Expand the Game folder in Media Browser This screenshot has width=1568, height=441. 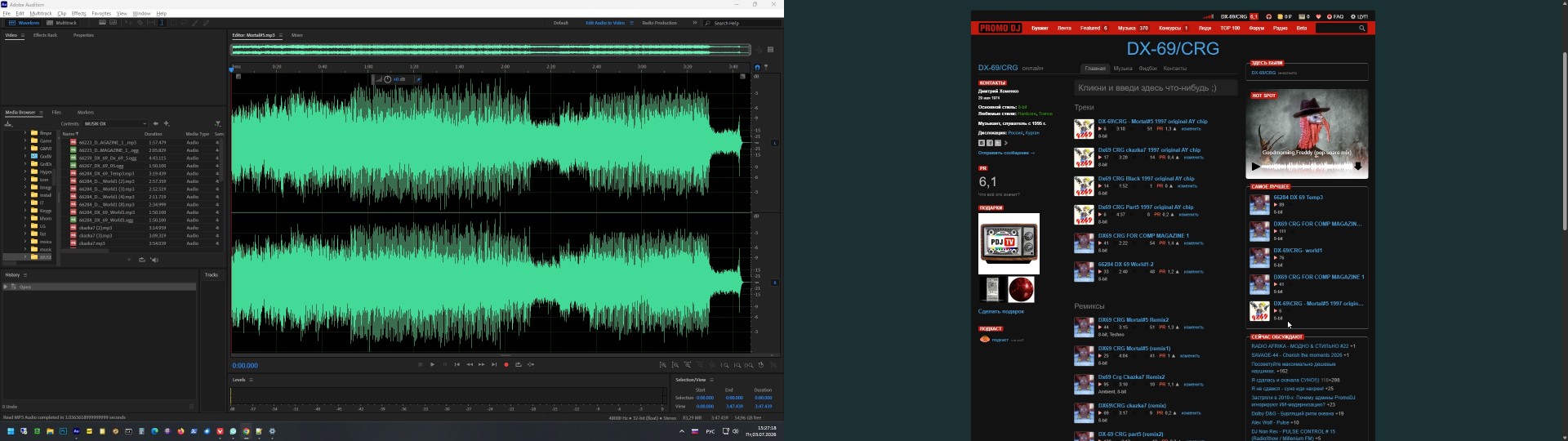tap(24, 140)
